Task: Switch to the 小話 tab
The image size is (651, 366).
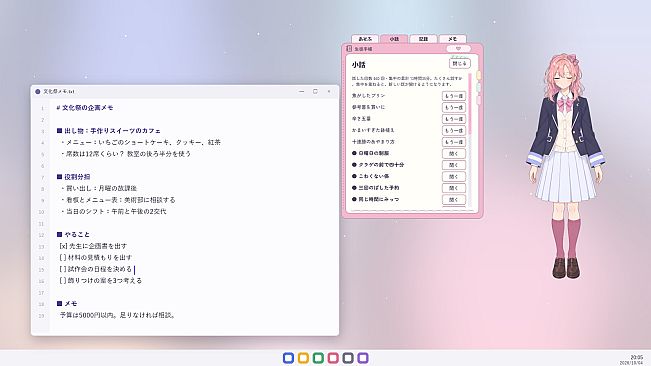Action: pos(394,39)
